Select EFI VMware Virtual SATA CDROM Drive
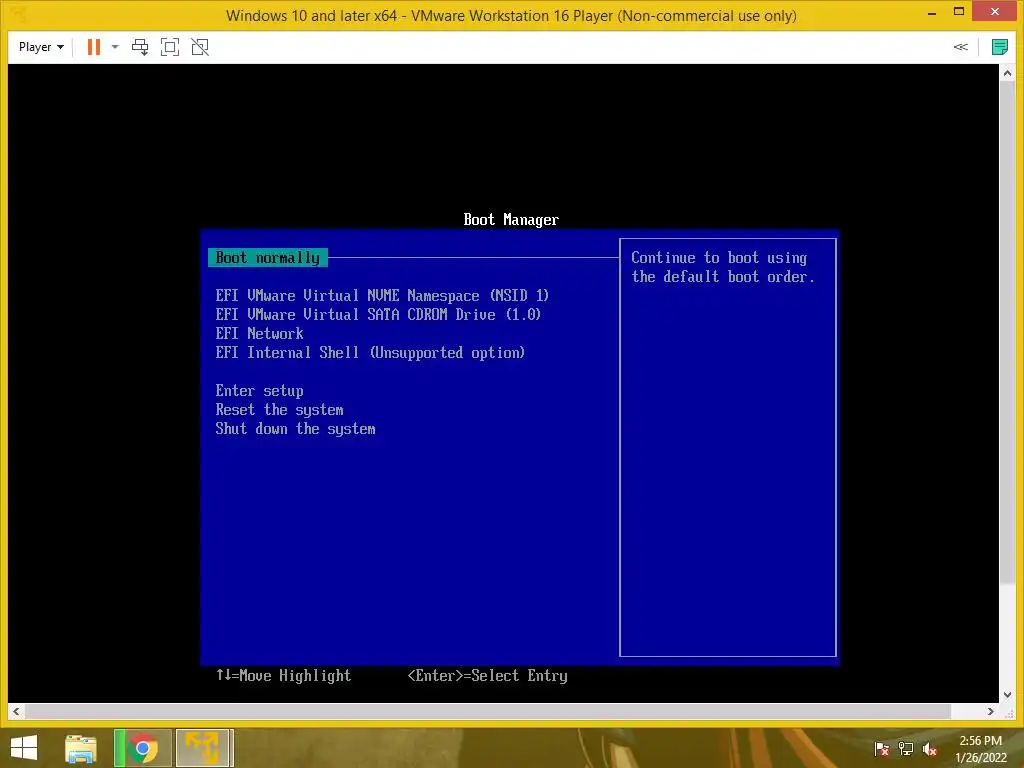The width and height of the screenshot is (1024, 768). (378, 315)
